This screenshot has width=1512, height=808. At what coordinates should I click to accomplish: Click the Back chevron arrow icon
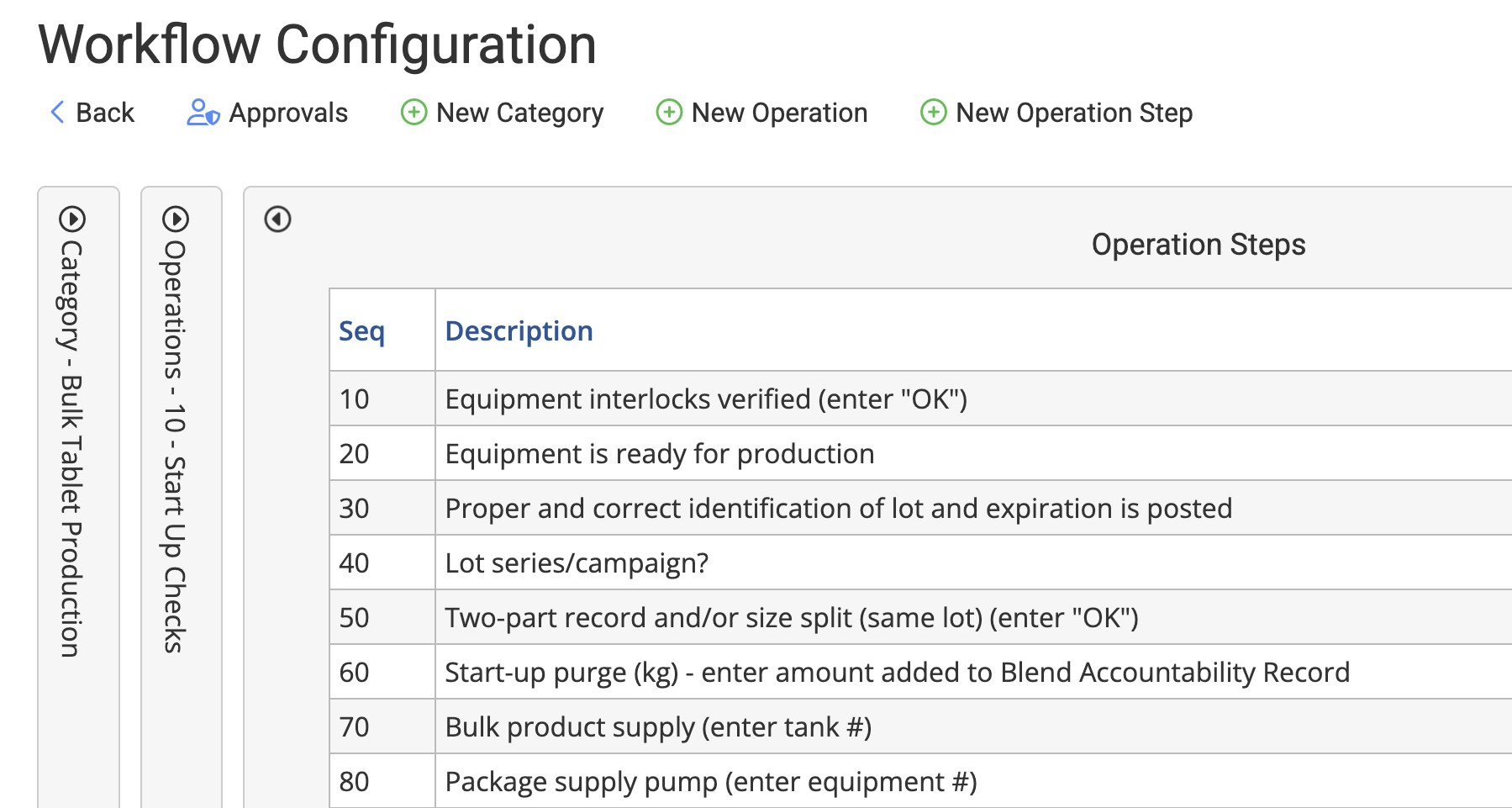[x=57, y=112]
